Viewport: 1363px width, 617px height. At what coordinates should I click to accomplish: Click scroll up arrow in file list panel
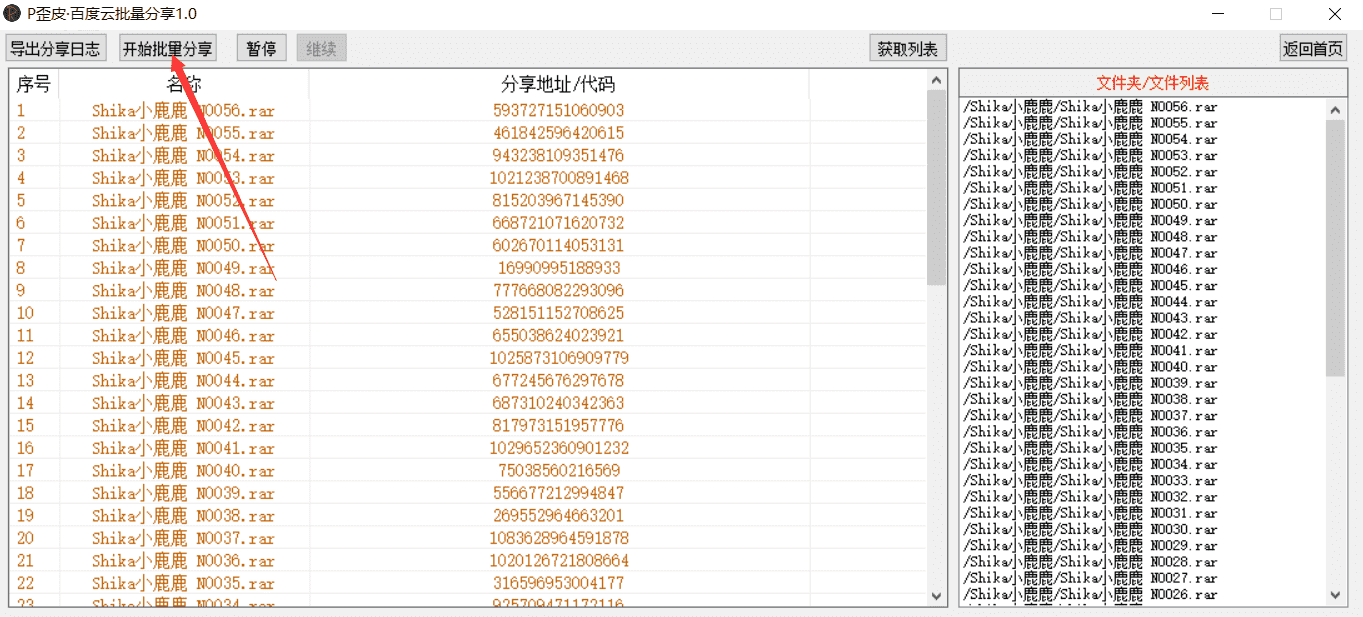(1337, 108)
